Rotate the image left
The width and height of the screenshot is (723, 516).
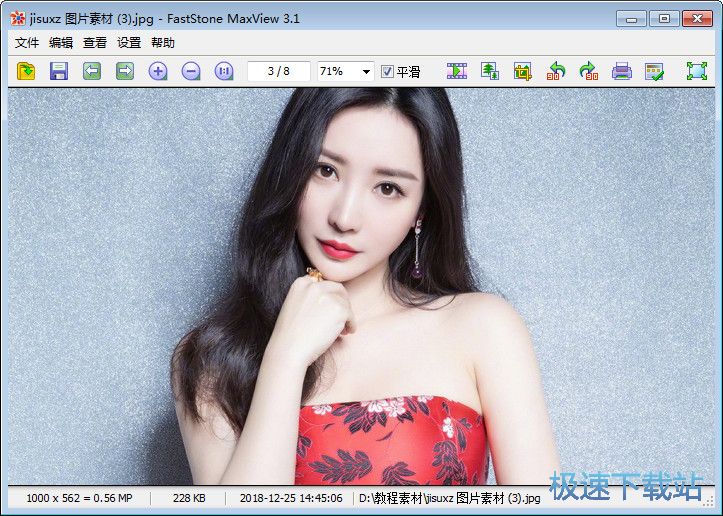click(556, 71)
